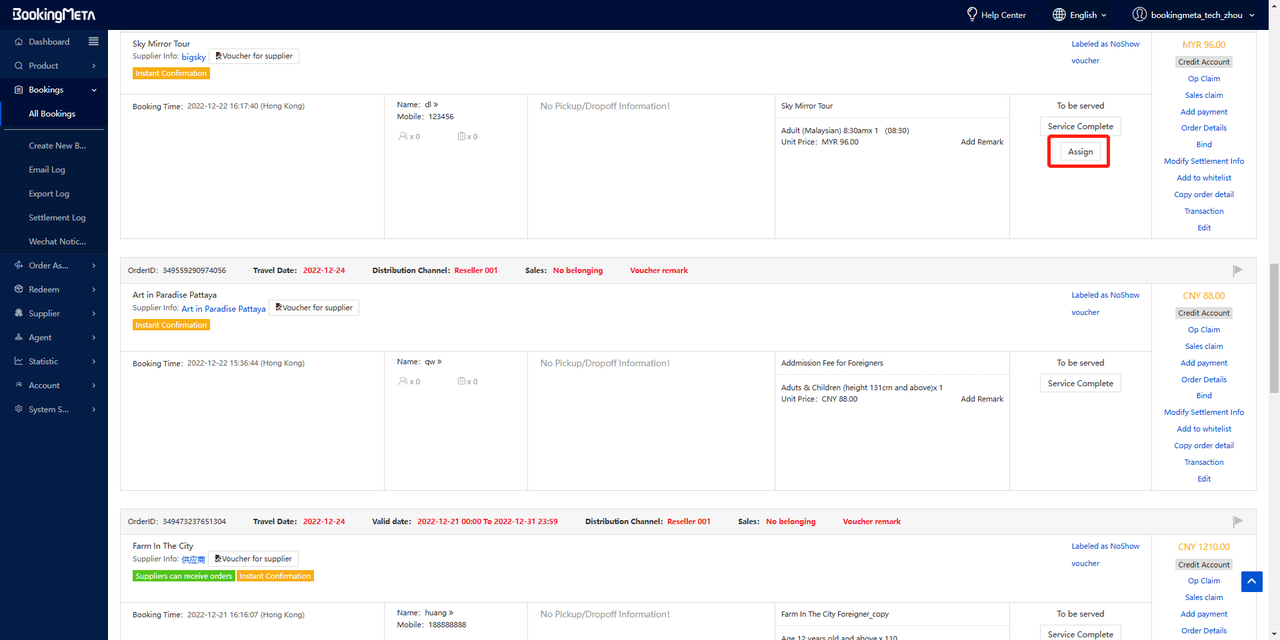Click Voucher for supplier under Farm In The City
Viewport: 1280px width, 640px height.
coord(254,559)
